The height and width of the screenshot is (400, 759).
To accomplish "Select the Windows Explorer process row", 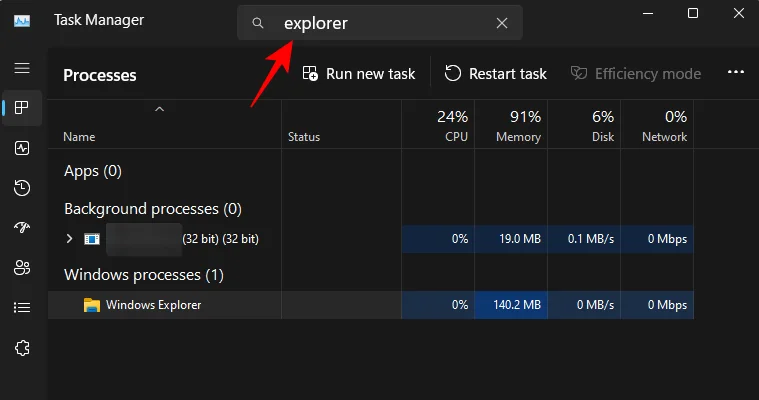I will coord(370,305).
